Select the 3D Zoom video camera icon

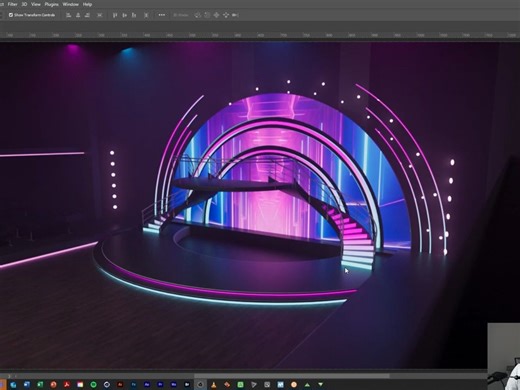click(235, 15)
